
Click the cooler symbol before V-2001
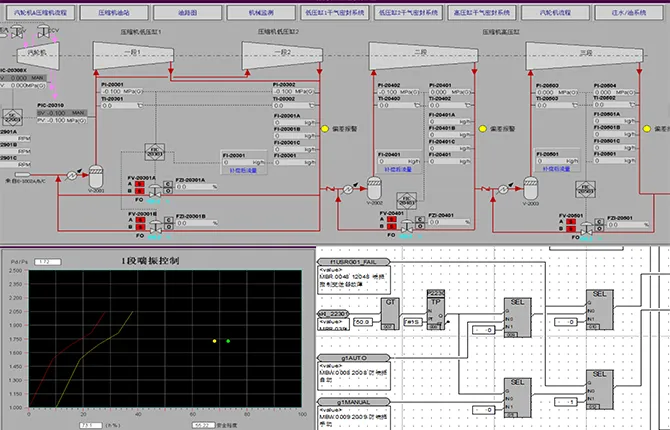pos(72,176)
